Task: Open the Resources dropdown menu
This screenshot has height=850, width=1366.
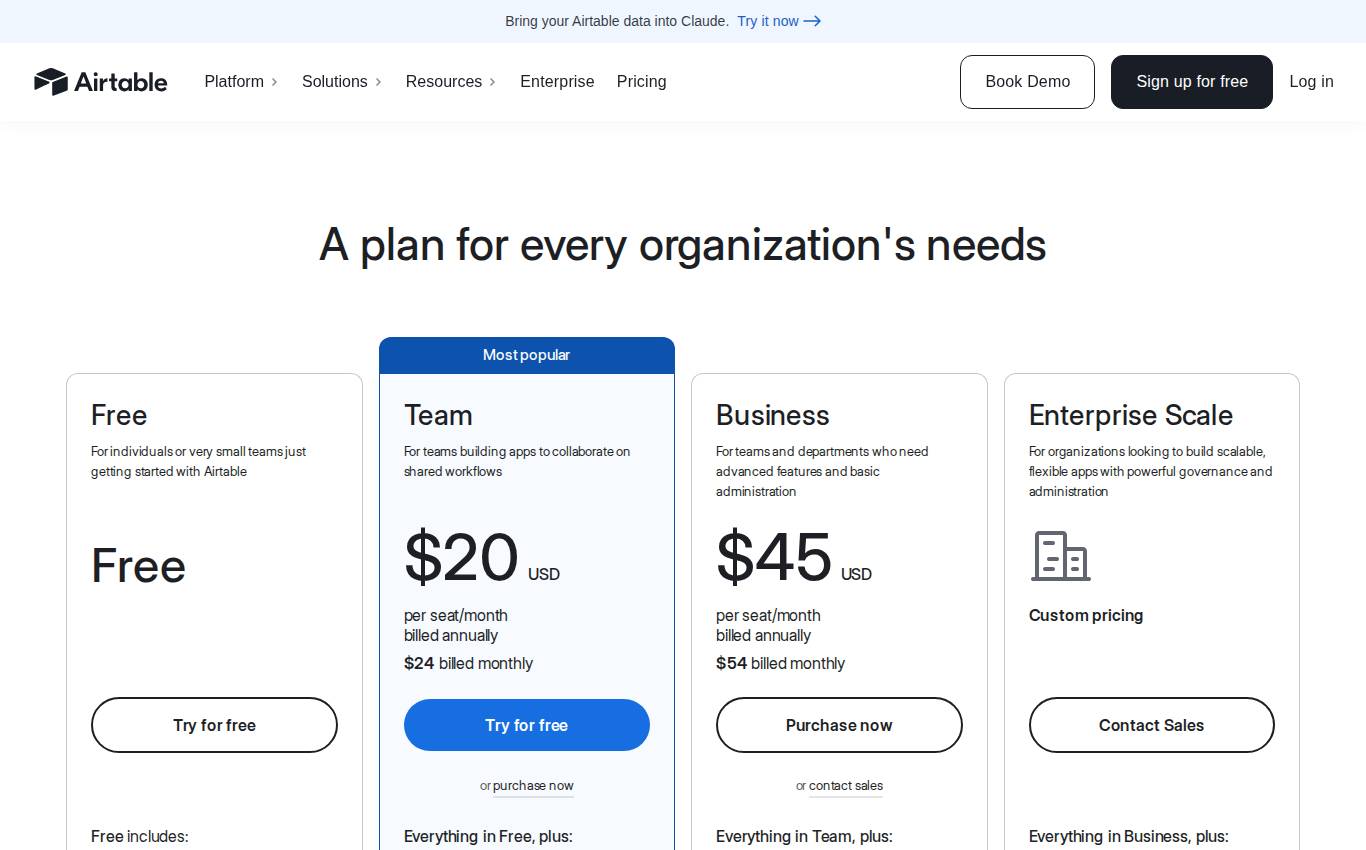Action: [451, 82]
